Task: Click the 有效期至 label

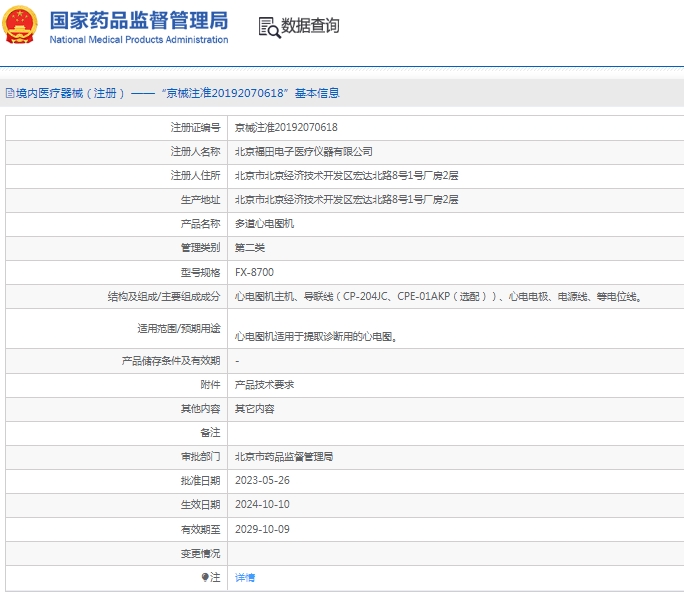Action: [x=201, y=530]
